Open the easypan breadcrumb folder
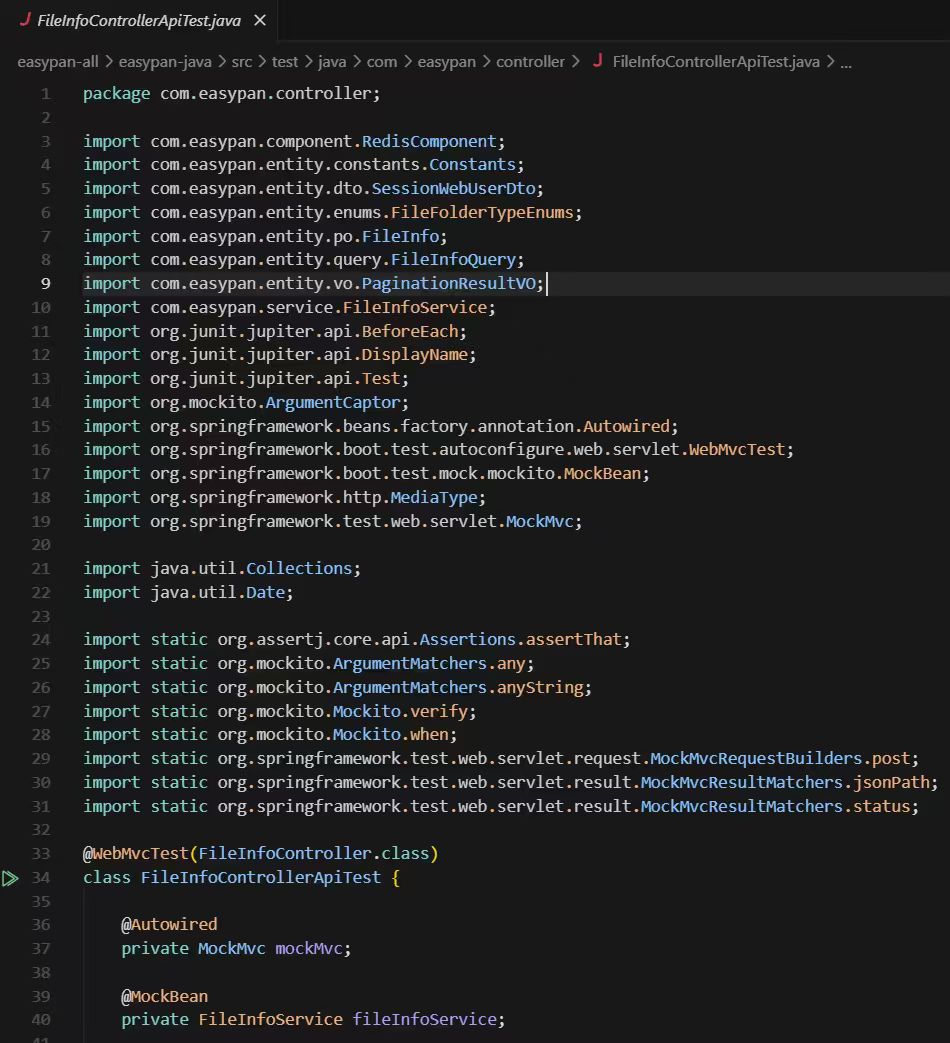 tap(446, 62)
